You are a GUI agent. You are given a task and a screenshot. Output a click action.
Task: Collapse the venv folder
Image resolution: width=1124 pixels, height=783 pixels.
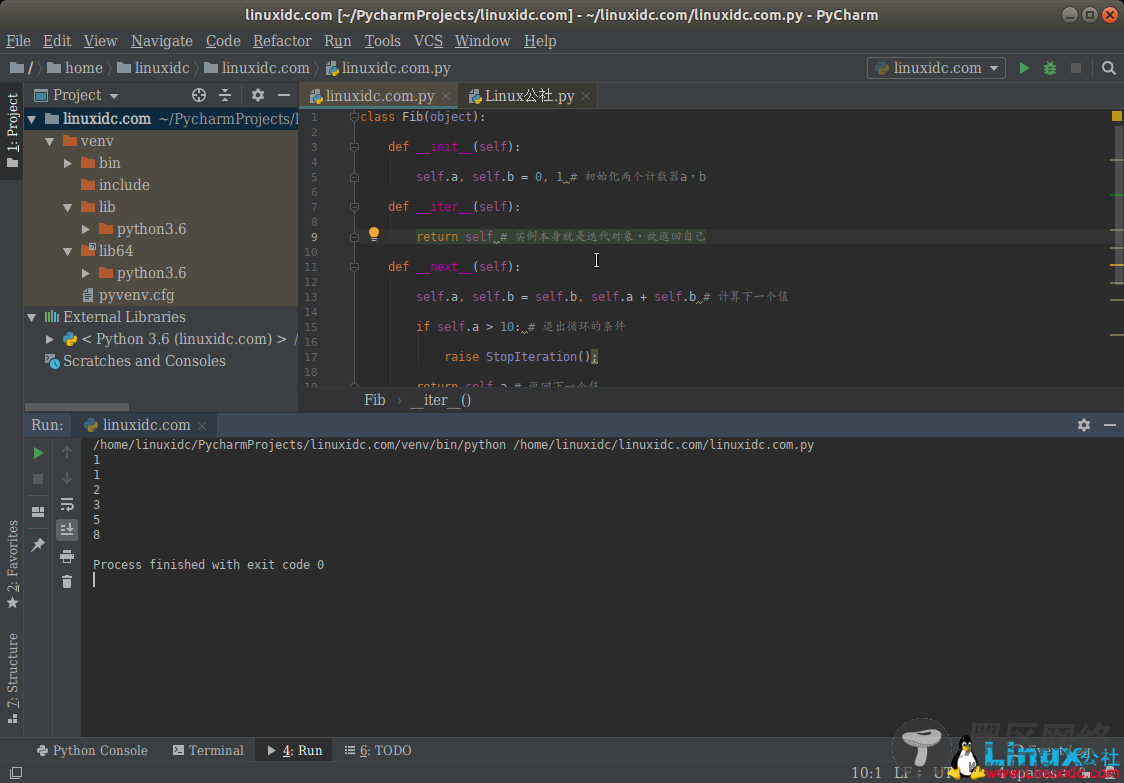pyautogui.click(x=49, y=141)
